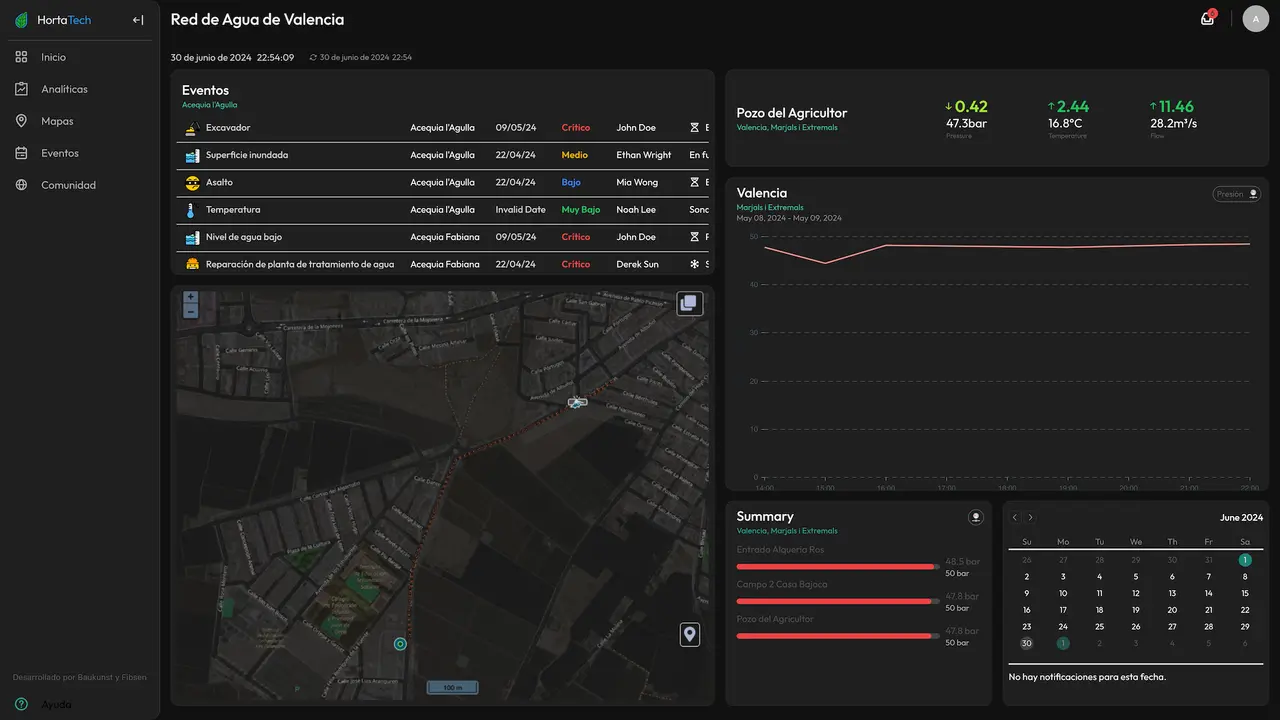Click the pressure icon in Summary panel
This screenshot has width=1280, height=720.
(x=975, y=517)
